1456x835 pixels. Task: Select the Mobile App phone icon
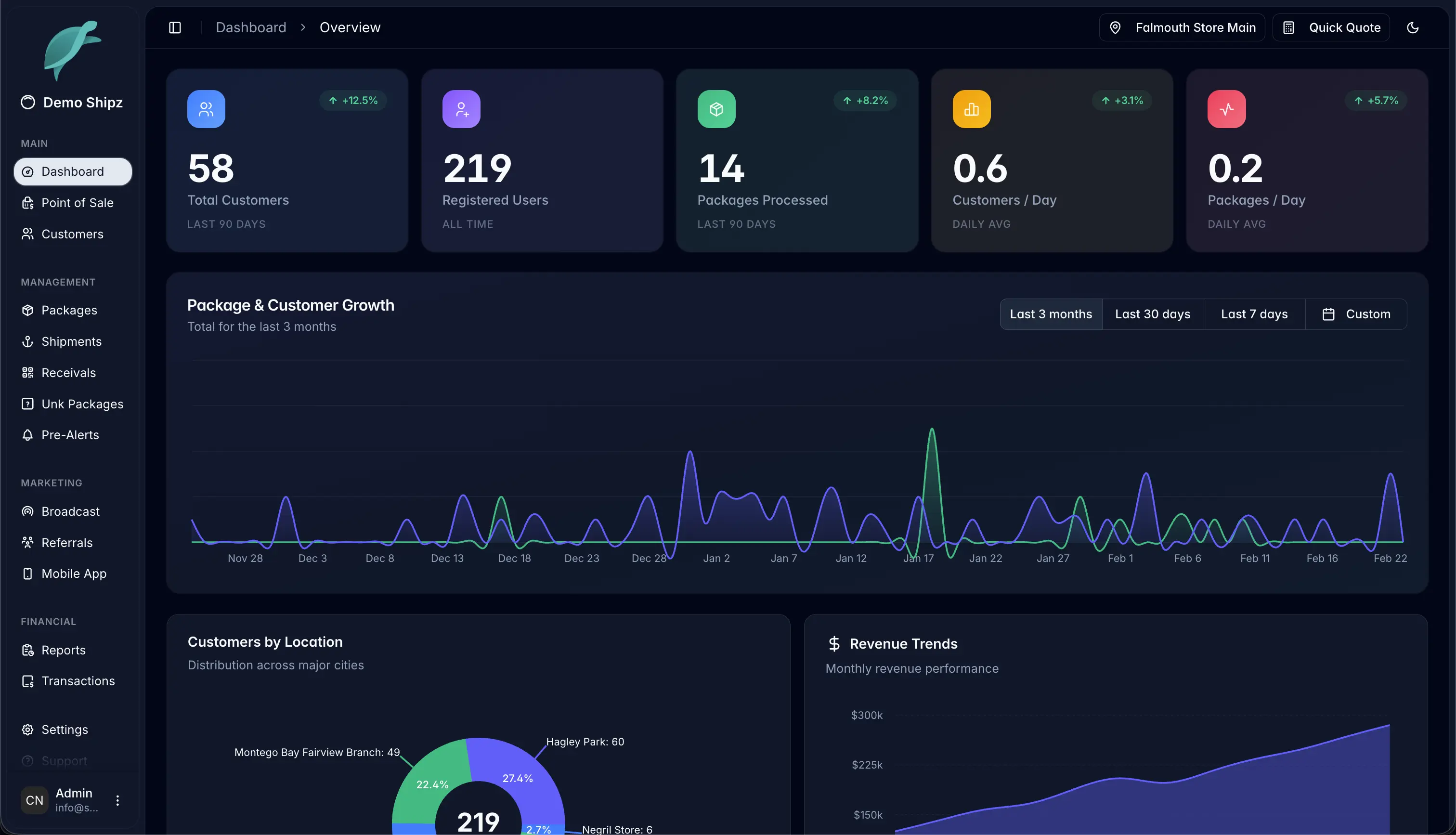[x=27, y=574]
